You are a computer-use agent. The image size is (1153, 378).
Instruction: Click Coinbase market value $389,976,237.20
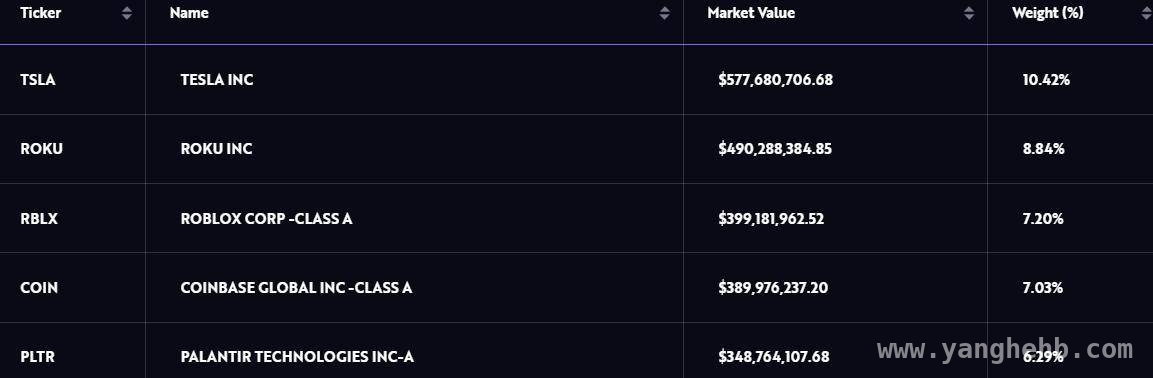pos(773,288)
